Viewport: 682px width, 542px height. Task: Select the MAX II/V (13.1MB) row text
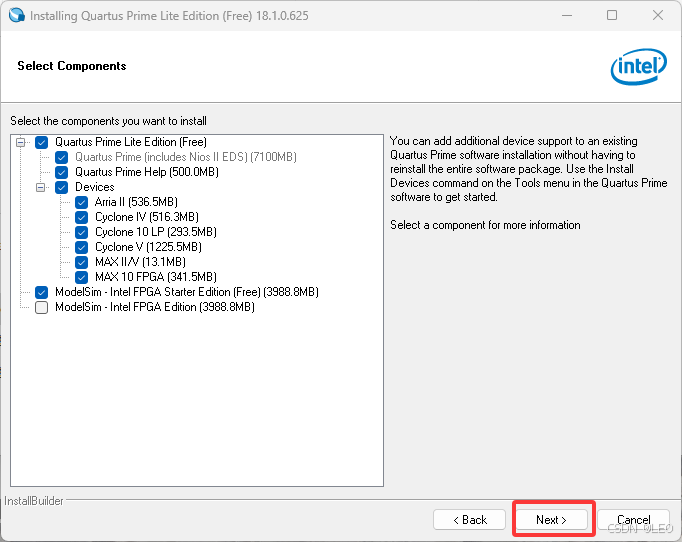[x=140, y=262]
